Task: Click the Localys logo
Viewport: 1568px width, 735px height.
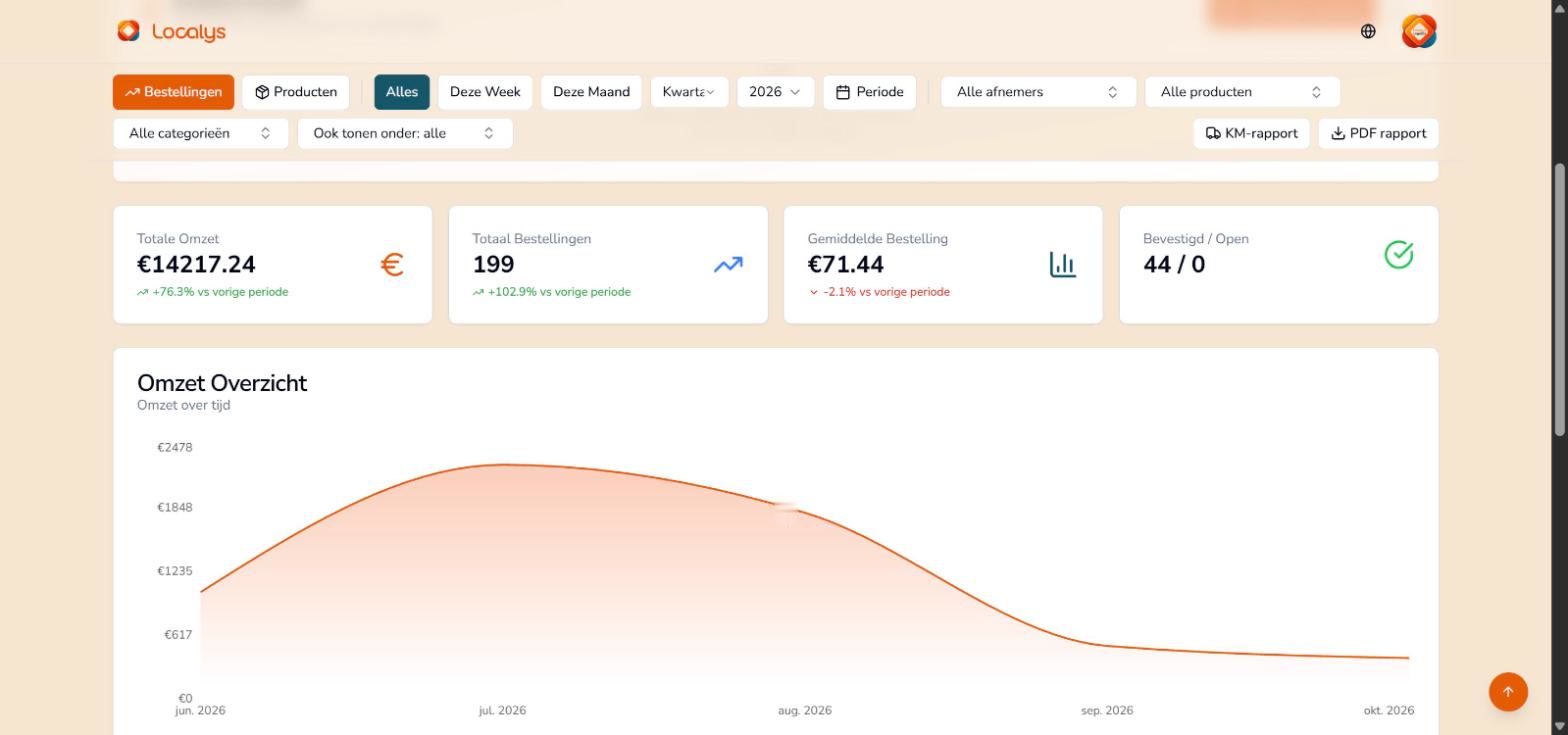Action: 171,31
